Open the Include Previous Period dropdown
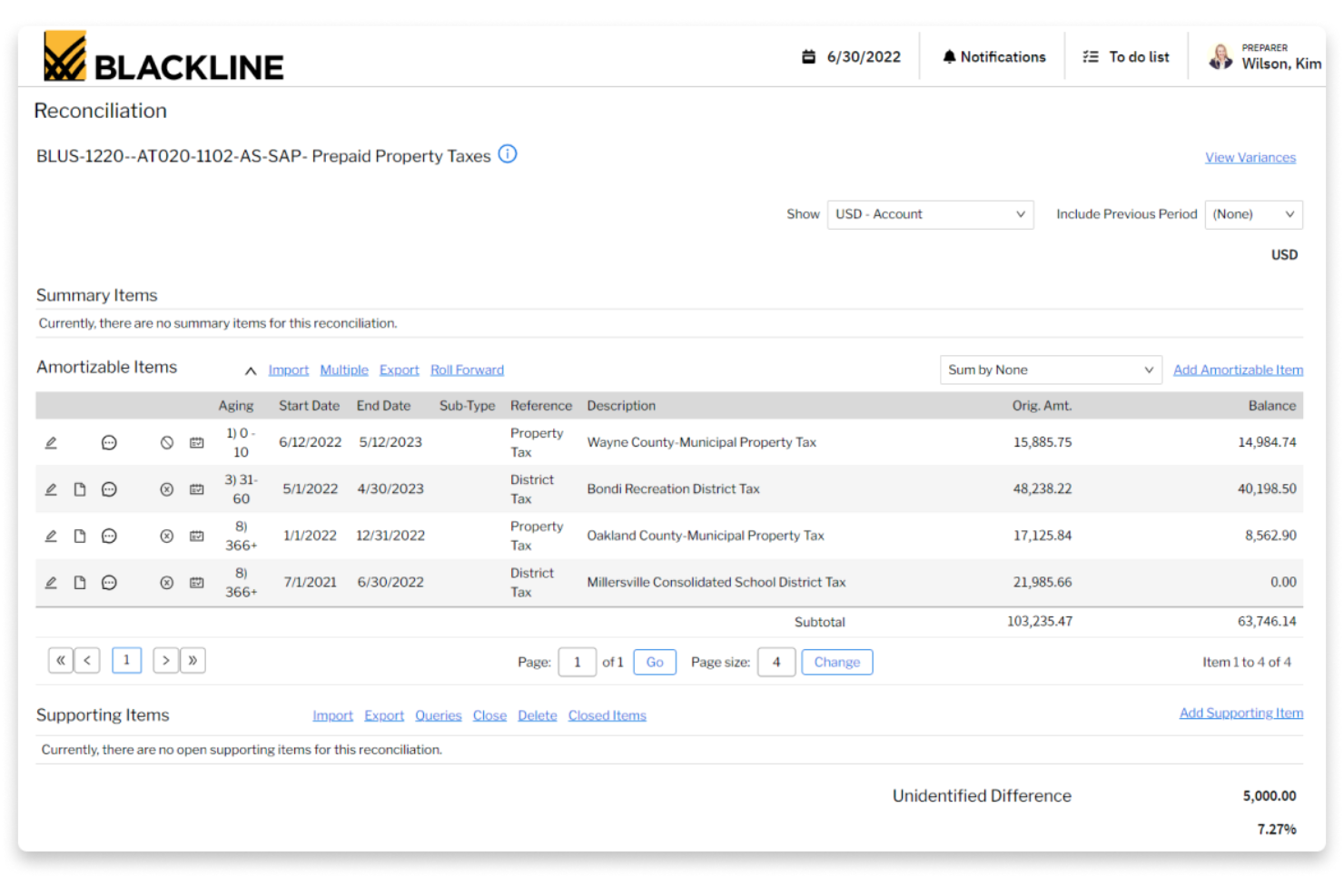The height and width of the screenshot is (896, 1344). [x=1253, y=214]
